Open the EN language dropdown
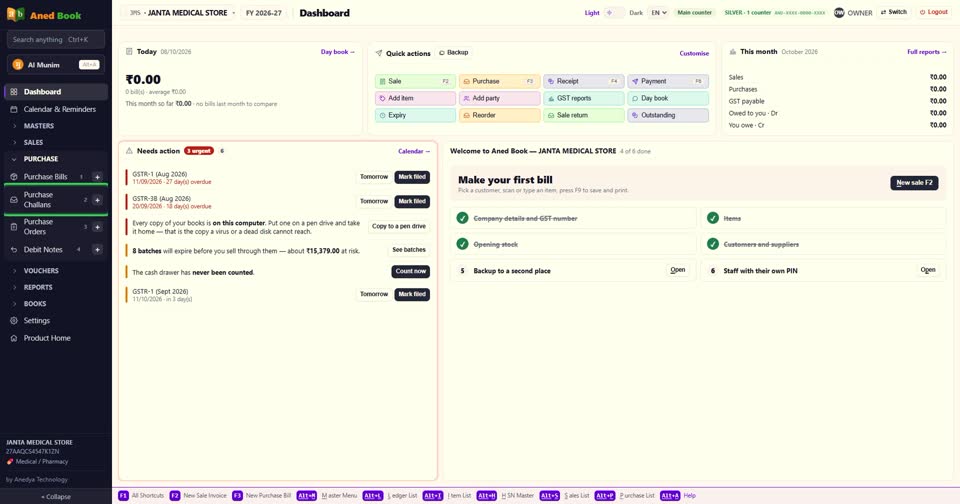 coord(658,12)
